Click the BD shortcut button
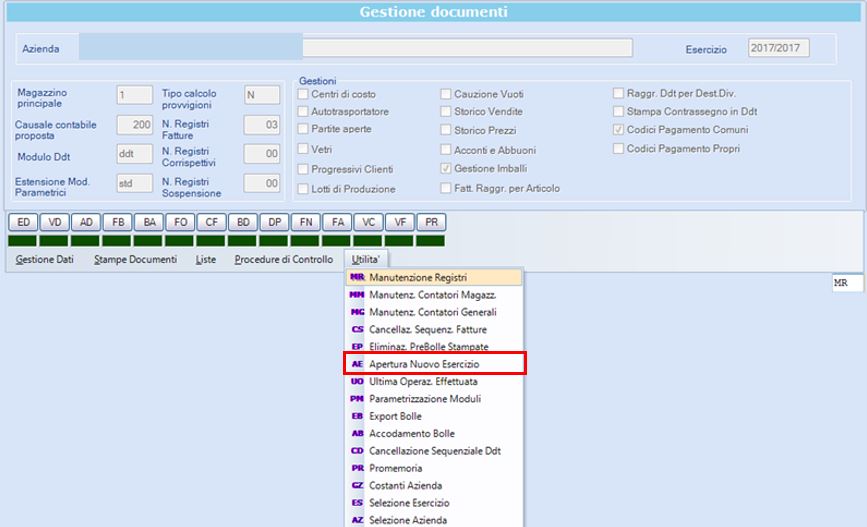Screen dimensions: 867x527 tap(243, 222)
